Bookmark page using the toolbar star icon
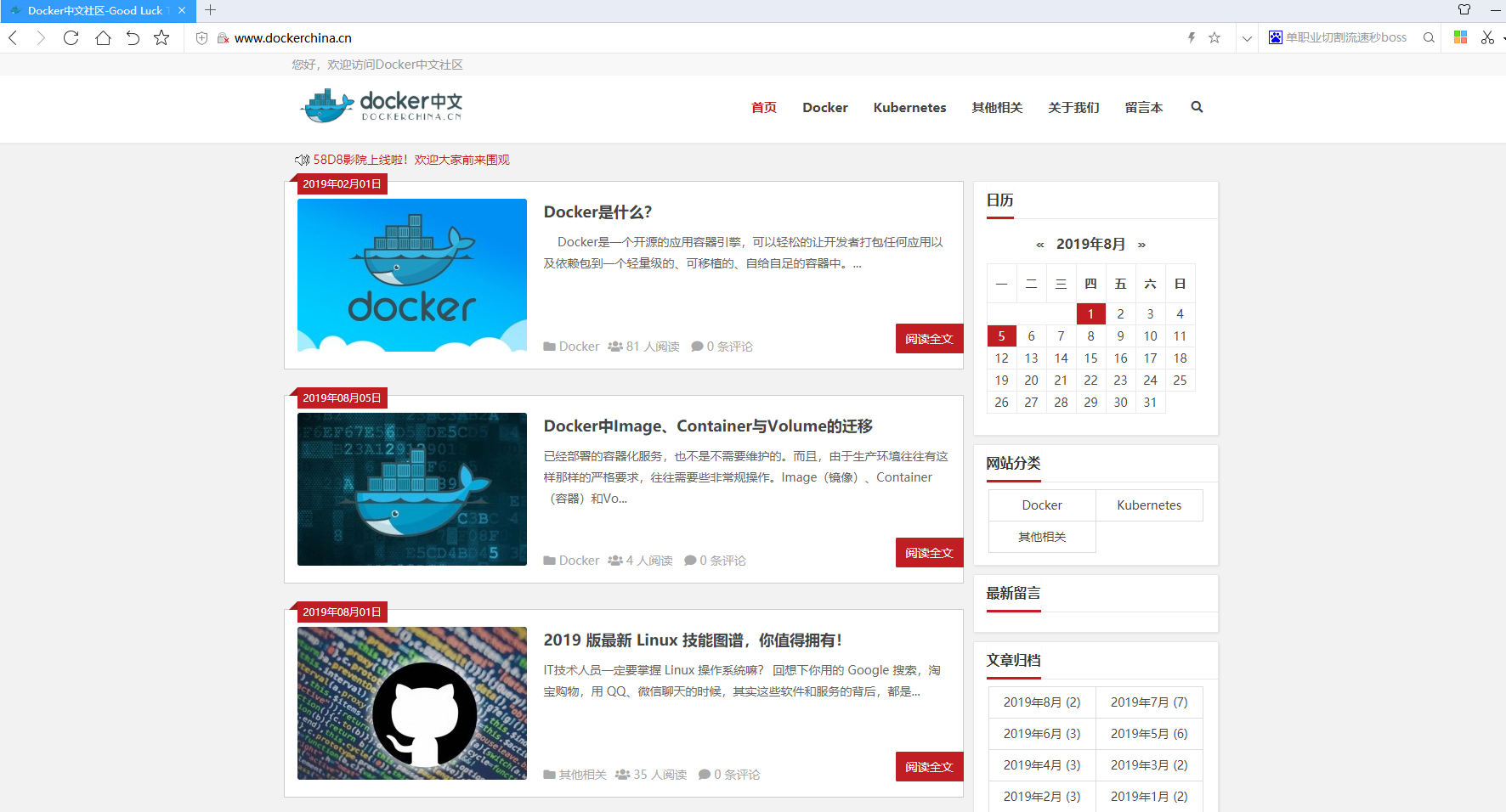This screenshot has width=1506, height=812. tap(161, 37)
